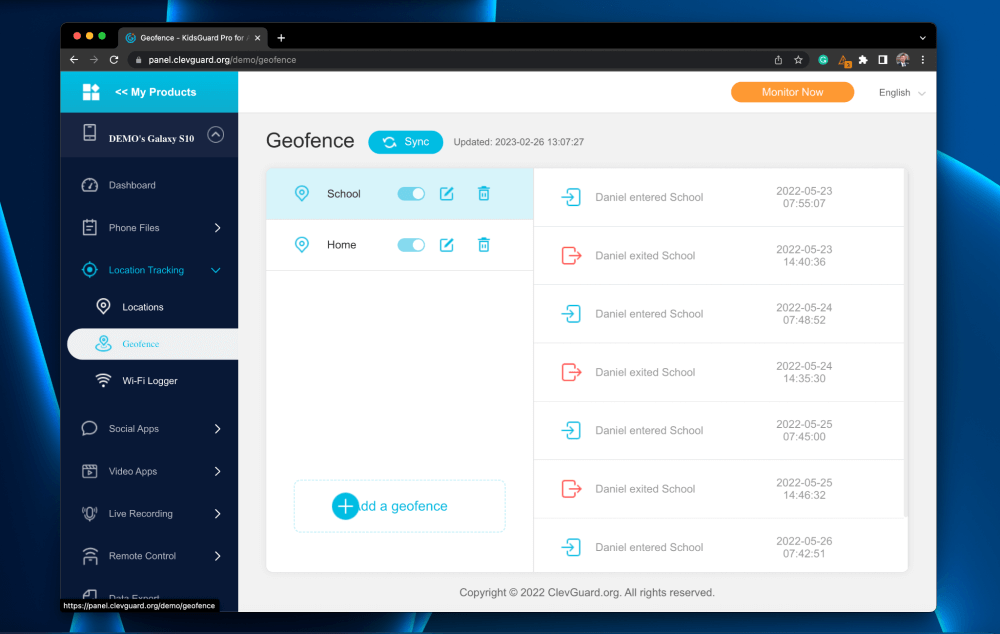Delete the Home geofence
1000x634 pixels.
pos(484,244)
